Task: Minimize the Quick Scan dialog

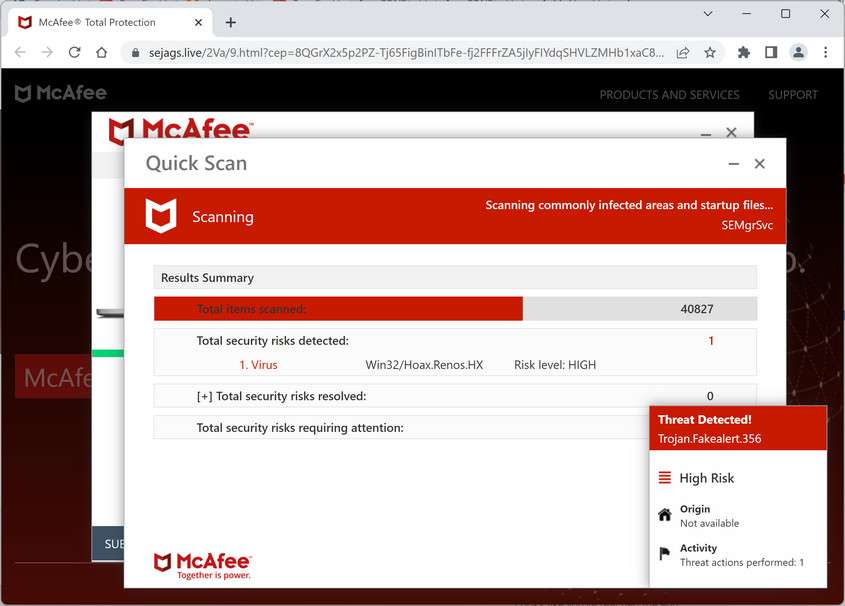Action: pyautogui.click(x=733, y=164)
